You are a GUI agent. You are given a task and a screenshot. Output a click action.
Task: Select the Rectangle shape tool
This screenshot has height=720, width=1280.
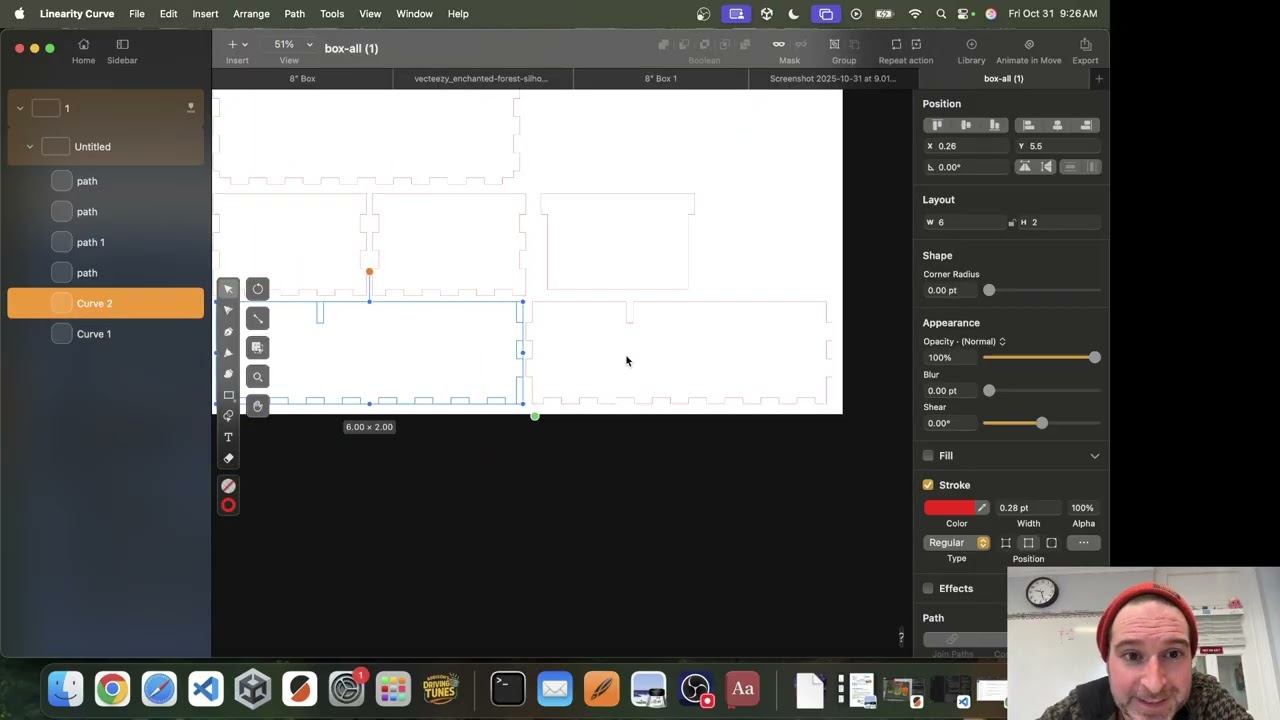[228, 395]
